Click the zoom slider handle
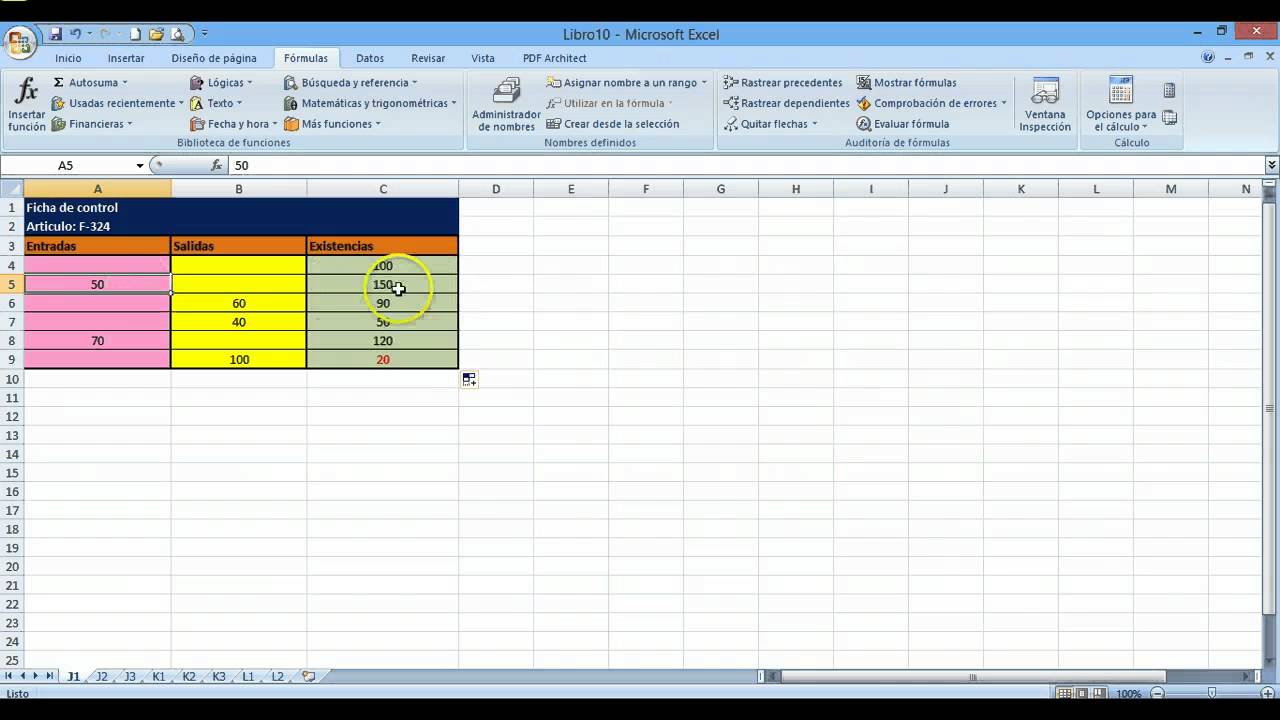The image size is (1280, 720). (1212, 693)
